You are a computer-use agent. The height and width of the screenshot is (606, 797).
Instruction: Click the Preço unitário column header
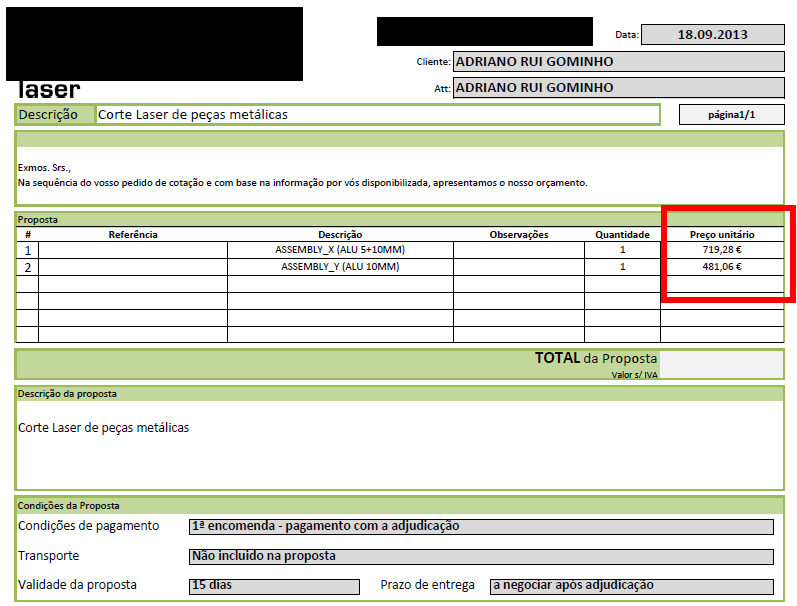coord(722,234)
